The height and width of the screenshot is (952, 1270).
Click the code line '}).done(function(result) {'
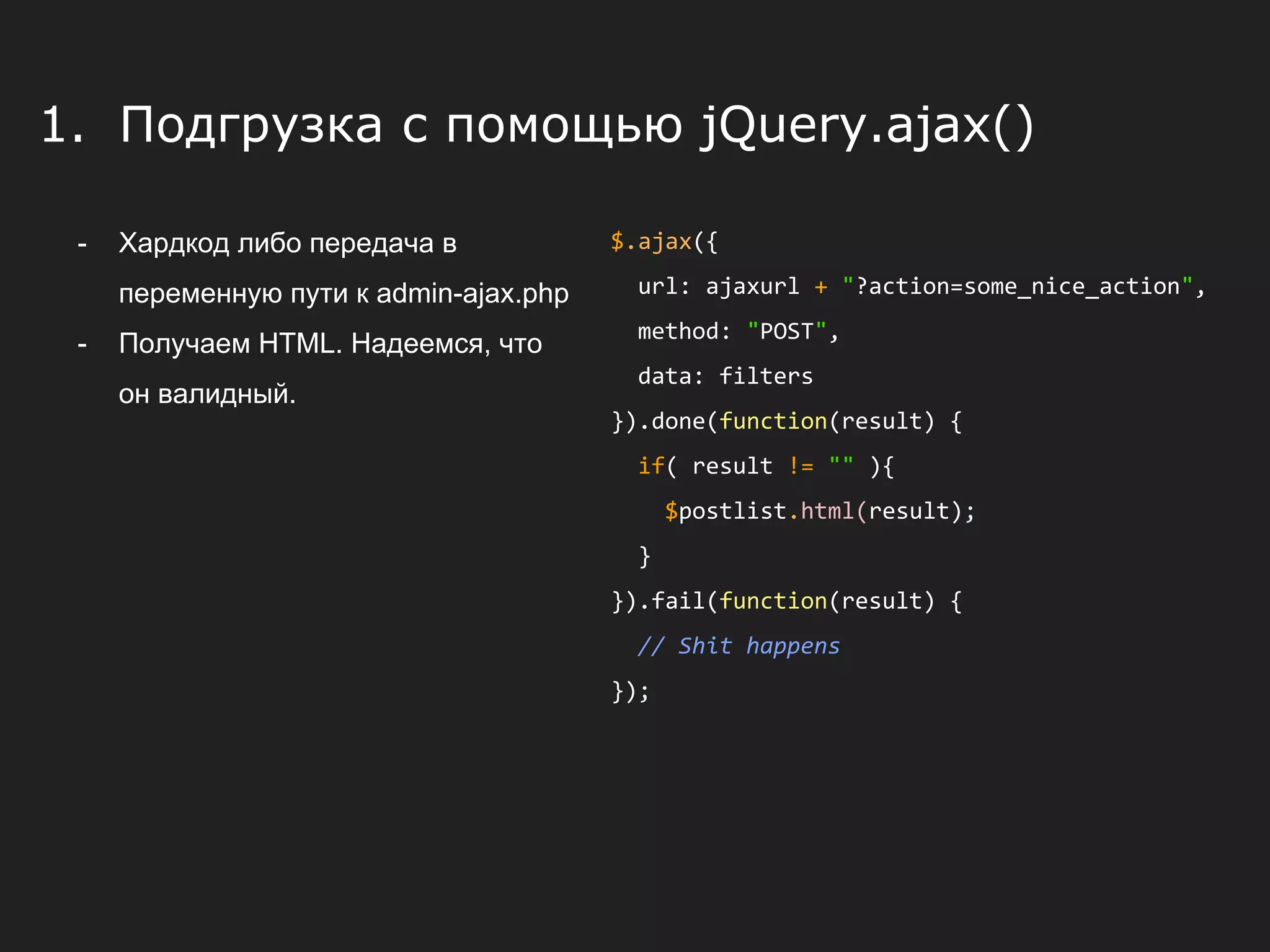[787, 421]
